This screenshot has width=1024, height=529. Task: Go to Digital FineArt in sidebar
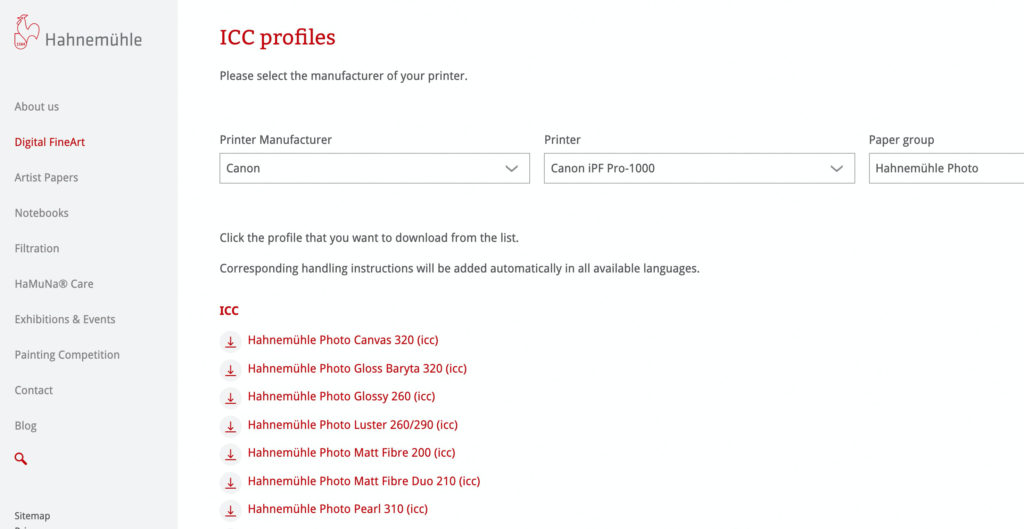point(50,142)
